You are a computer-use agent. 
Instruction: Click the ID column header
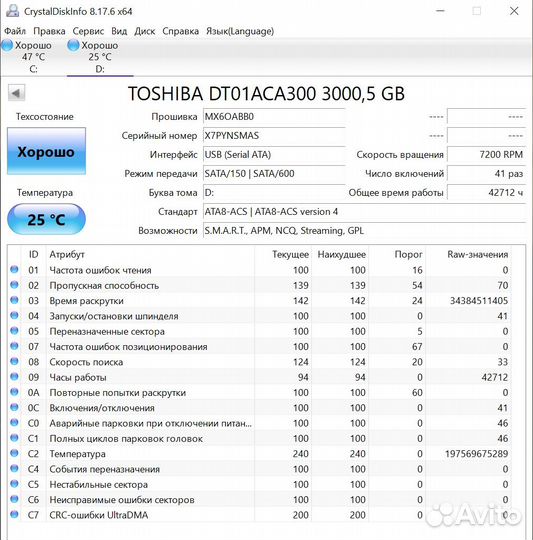[x=33, y=254]
